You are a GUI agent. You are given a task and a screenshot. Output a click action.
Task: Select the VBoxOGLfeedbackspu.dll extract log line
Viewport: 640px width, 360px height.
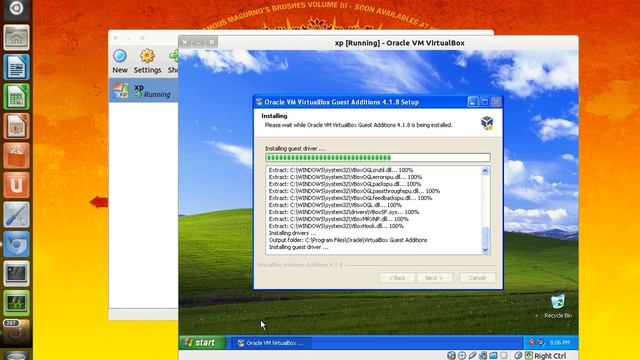click(350, 198)
